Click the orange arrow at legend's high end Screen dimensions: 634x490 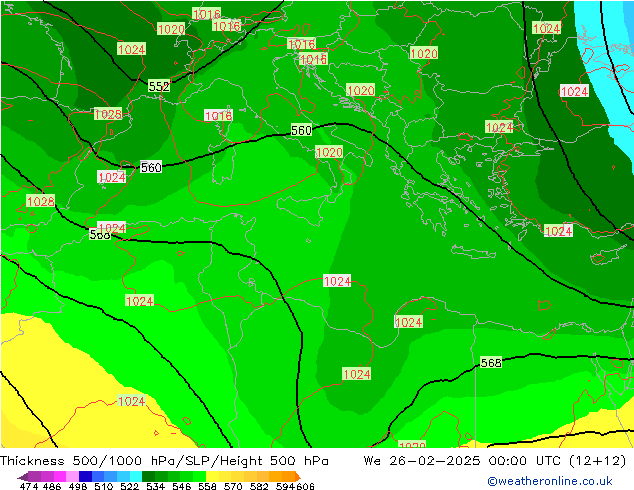[x=298, y=476]
